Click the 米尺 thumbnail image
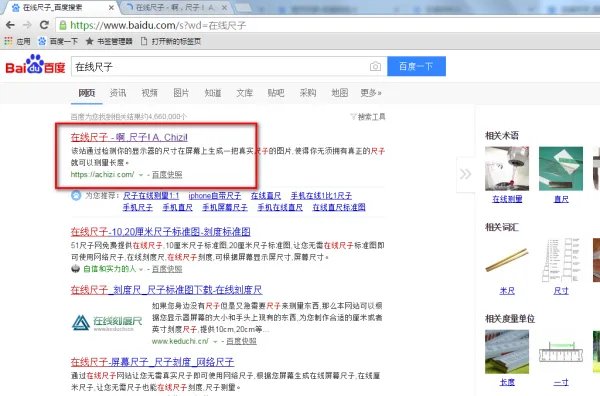Screen dimensions: 600x396 click(x=507, y=260)
